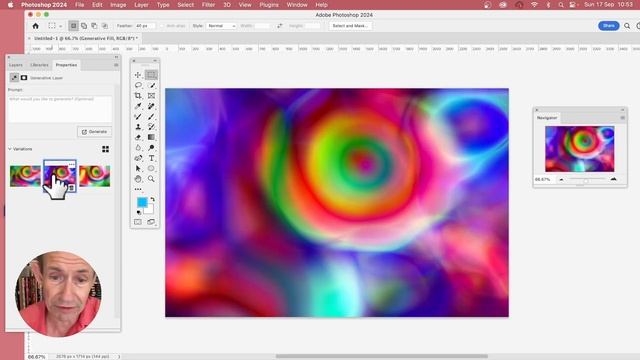The image size is (640, 360).
Task: Open selected variation's three-dots menu
Action: [72, 164]
